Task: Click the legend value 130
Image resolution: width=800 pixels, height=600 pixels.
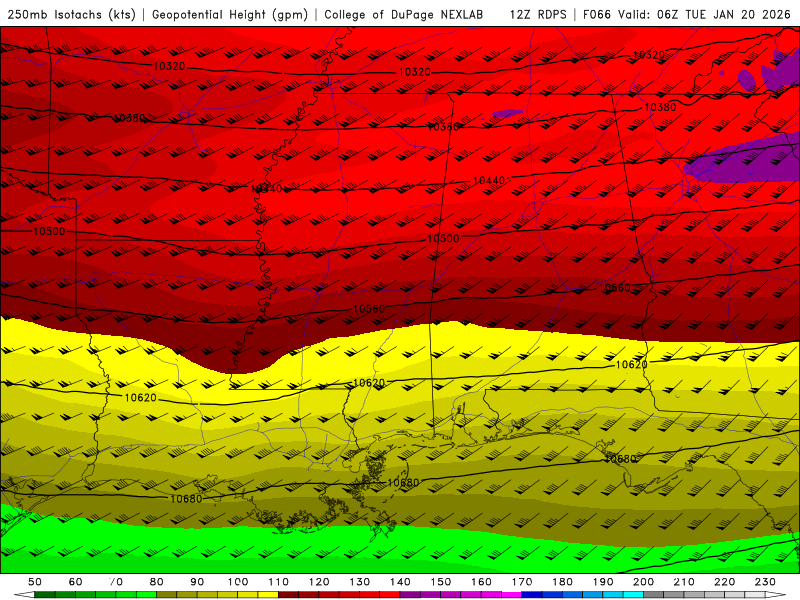Action: click(360, 582)
